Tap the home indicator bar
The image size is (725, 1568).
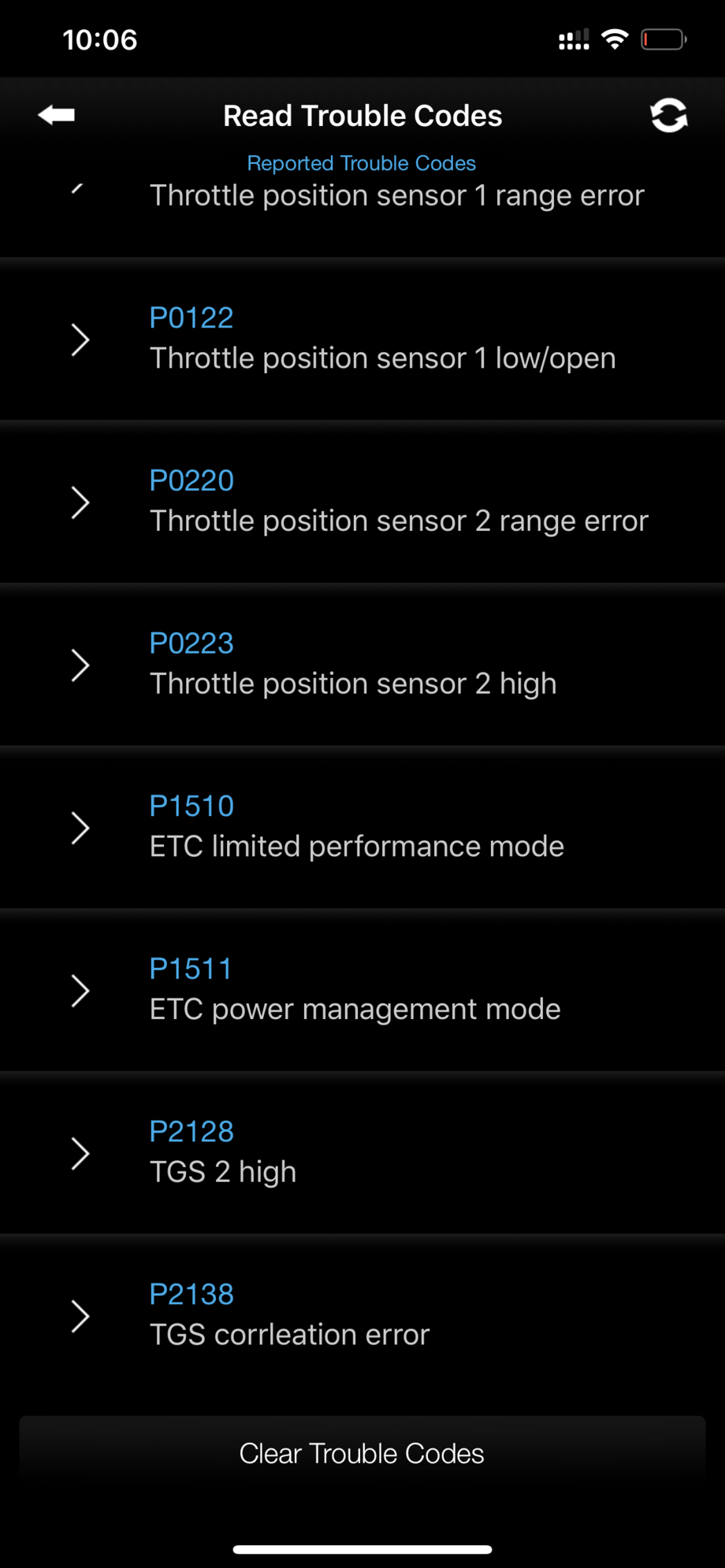[362, 1549]
